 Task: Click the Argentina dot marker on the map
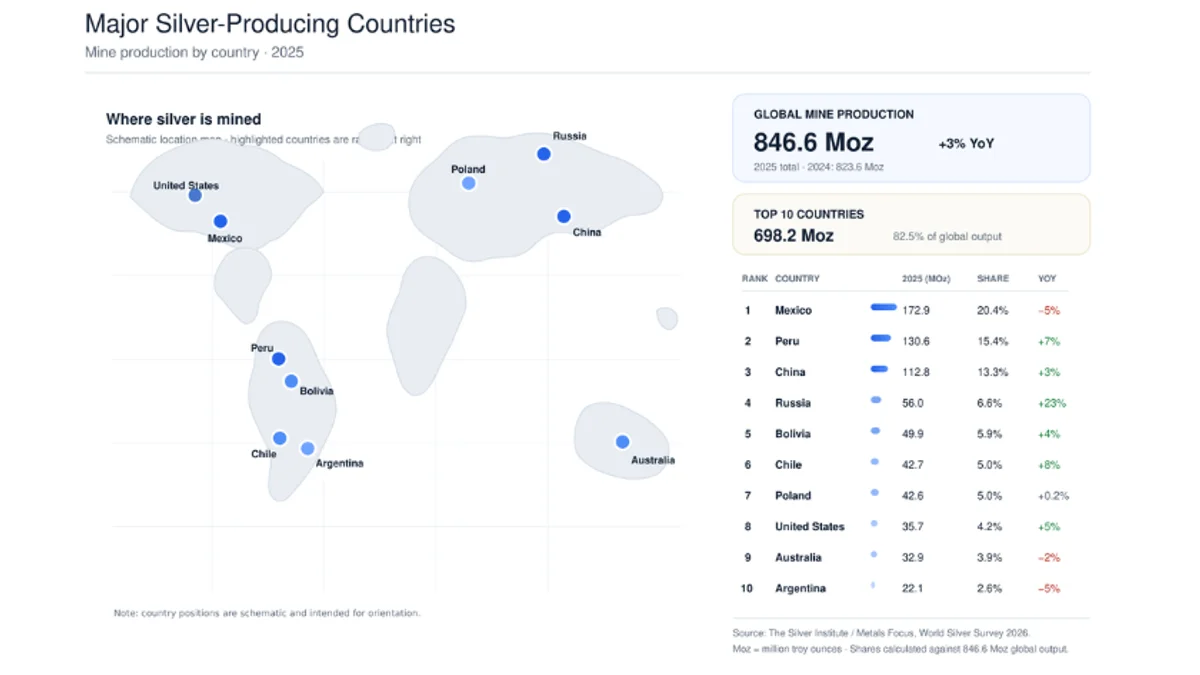pyautogui.click(x=307, y=448)
